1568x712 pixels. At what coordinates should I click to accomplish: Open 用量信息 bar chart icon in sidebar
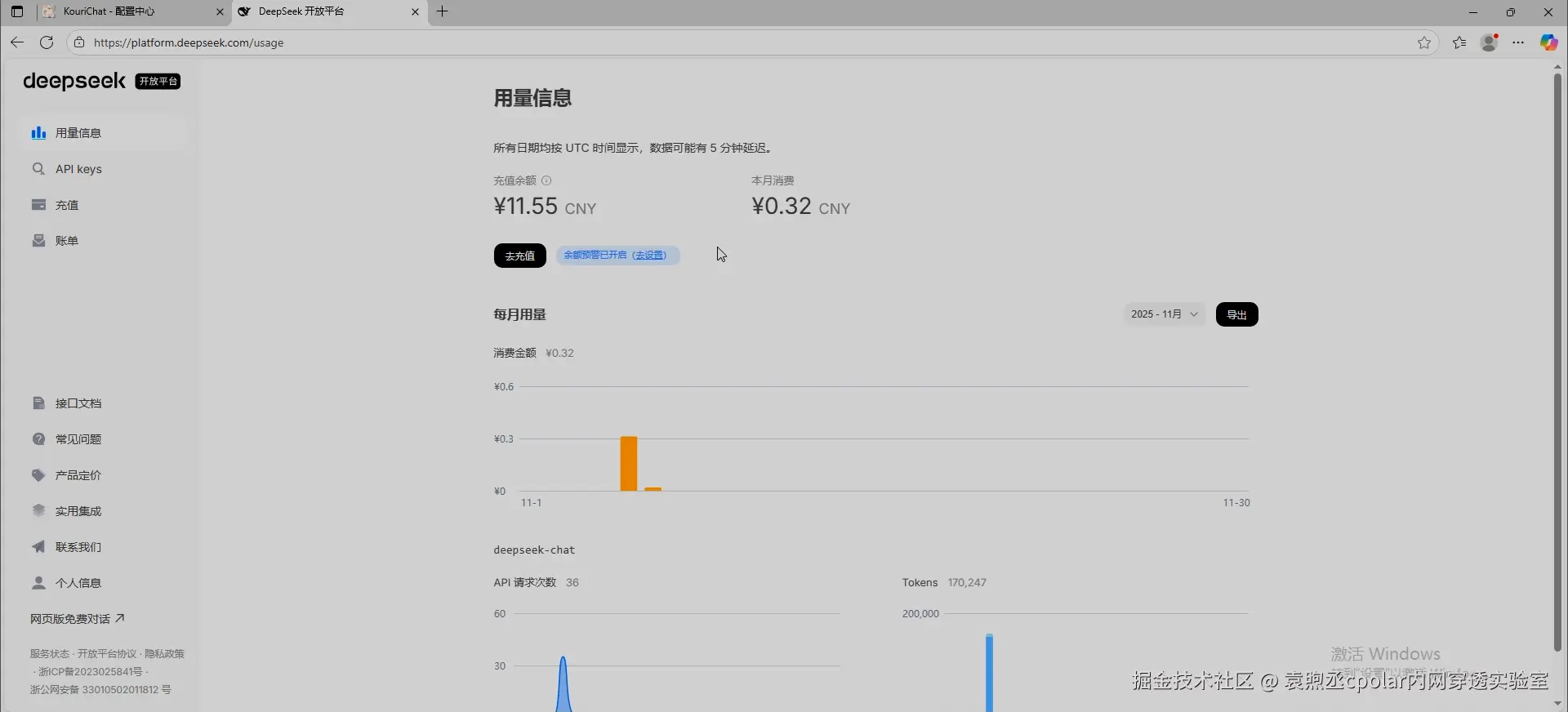38,133
